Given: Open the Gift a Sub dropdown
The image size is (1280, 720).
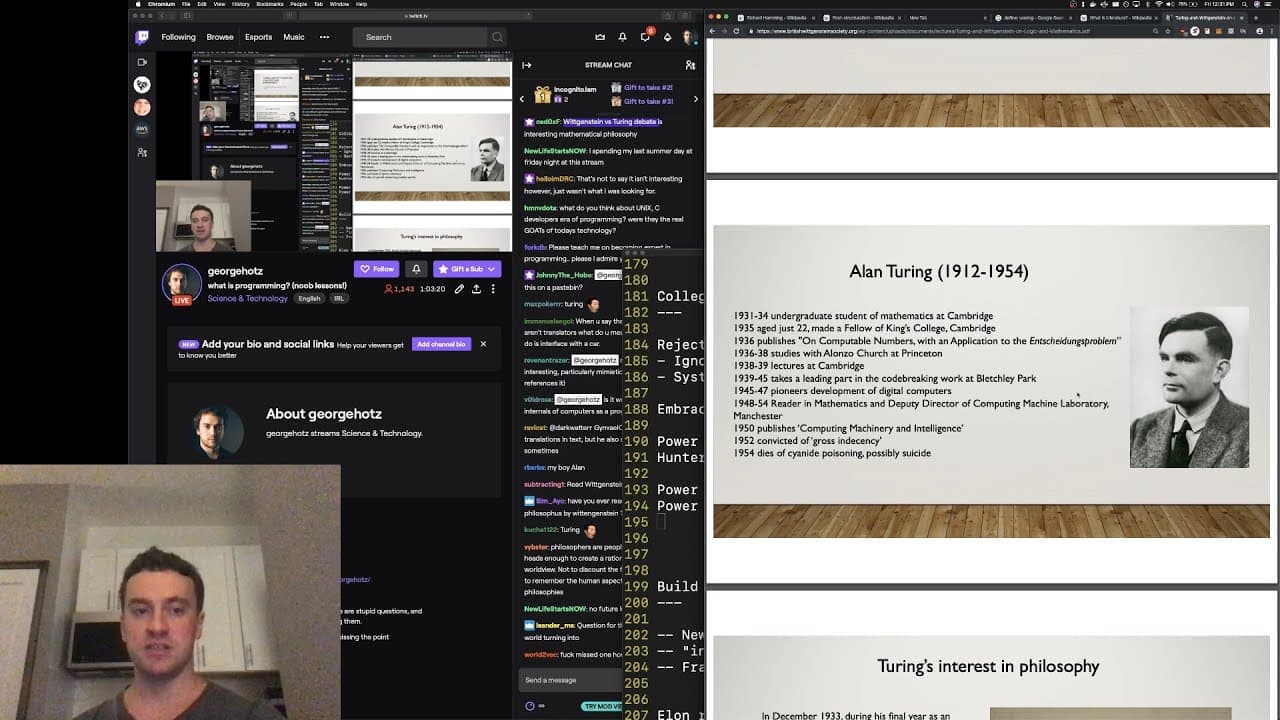Looking at the screenshot, I should 467,269.
